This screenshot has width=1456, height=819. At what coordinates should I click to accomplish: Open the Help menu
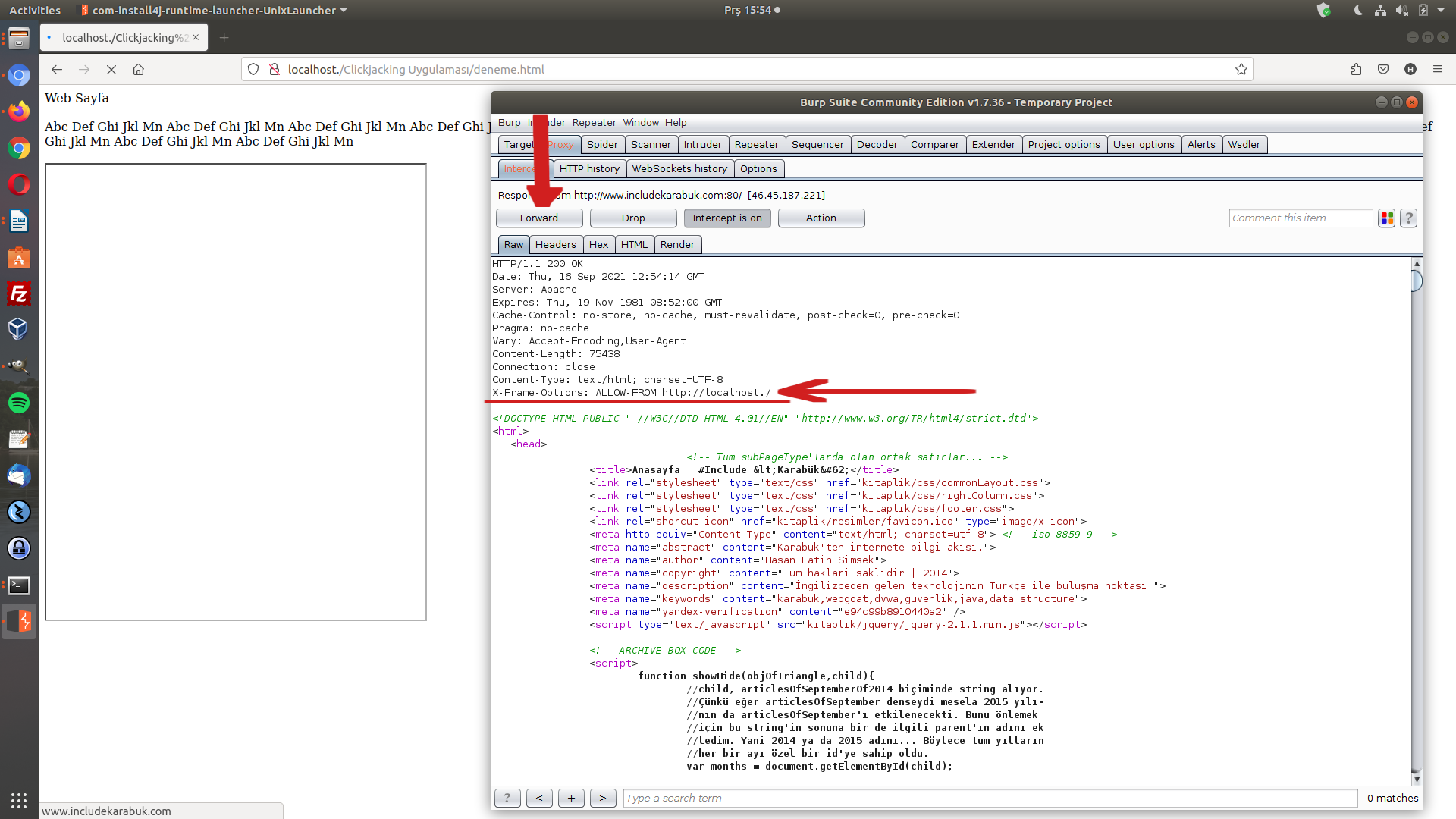pyautogui.click(x=676, y=123)
